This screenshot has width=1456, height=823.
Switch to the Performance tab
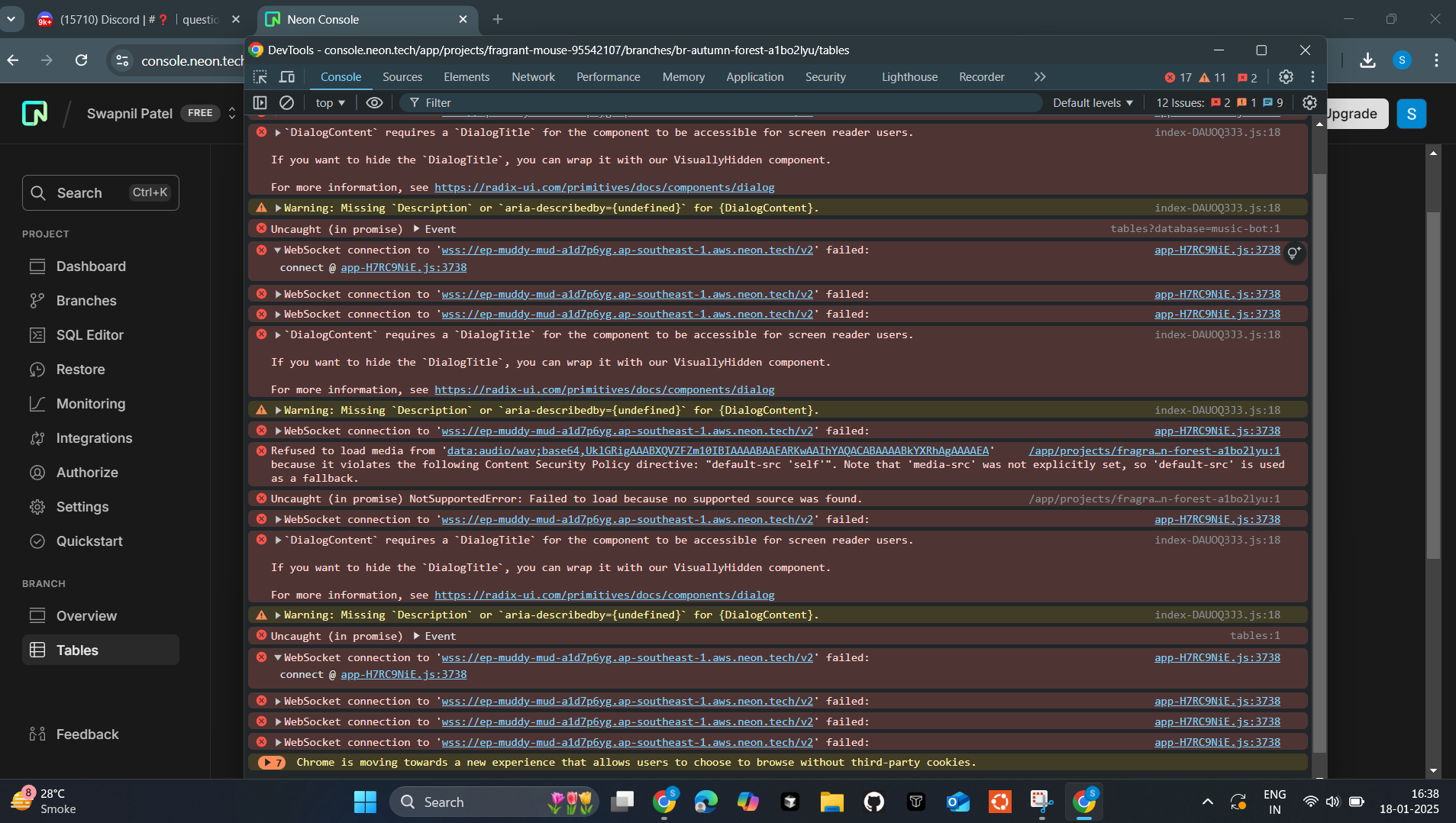[x=608, y=77]
